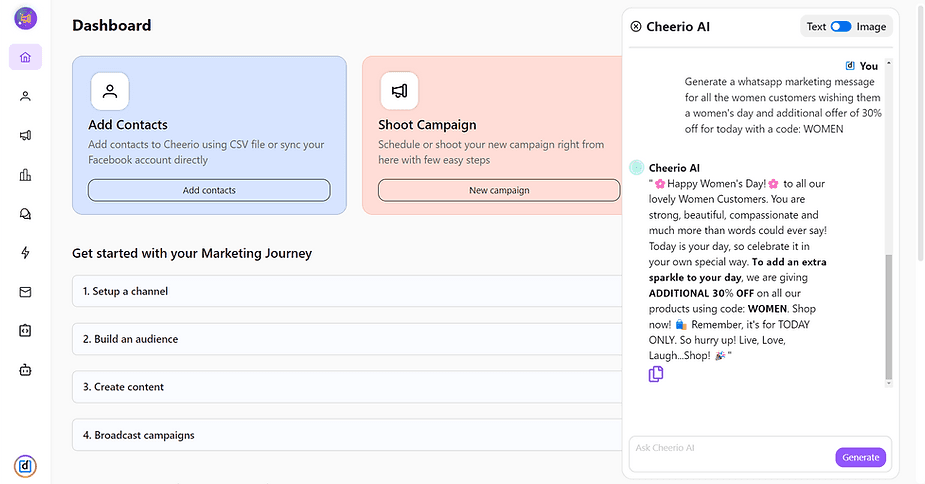Image resolution: width=925 pixels, height=484 pixels.
Task: Expand "2. Build an audience" step
Action: [345, 339]
